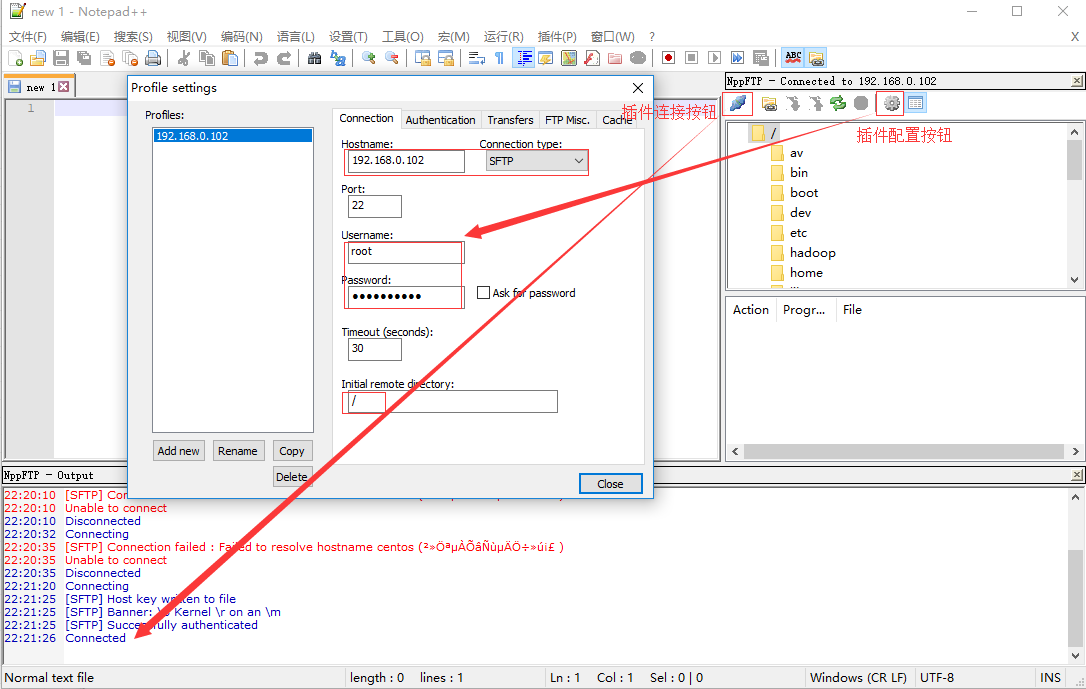
Task: Click the Save All toolbar icon
Action: (84, 58)
